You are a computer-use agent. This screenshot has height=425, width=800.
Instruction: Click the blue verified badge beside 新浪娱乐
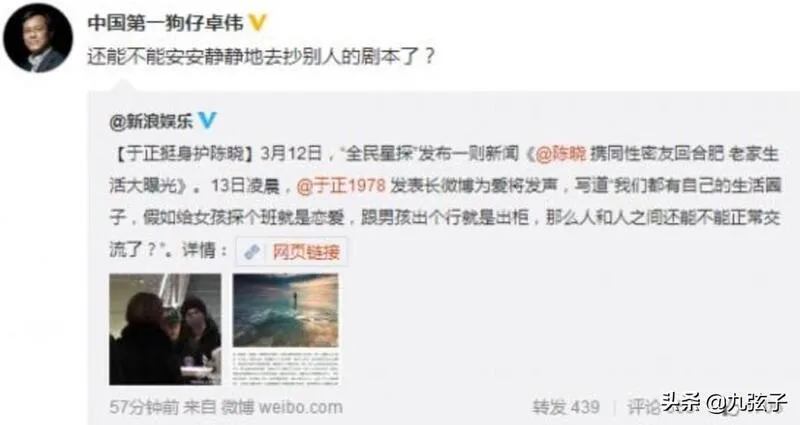[207, 120]
